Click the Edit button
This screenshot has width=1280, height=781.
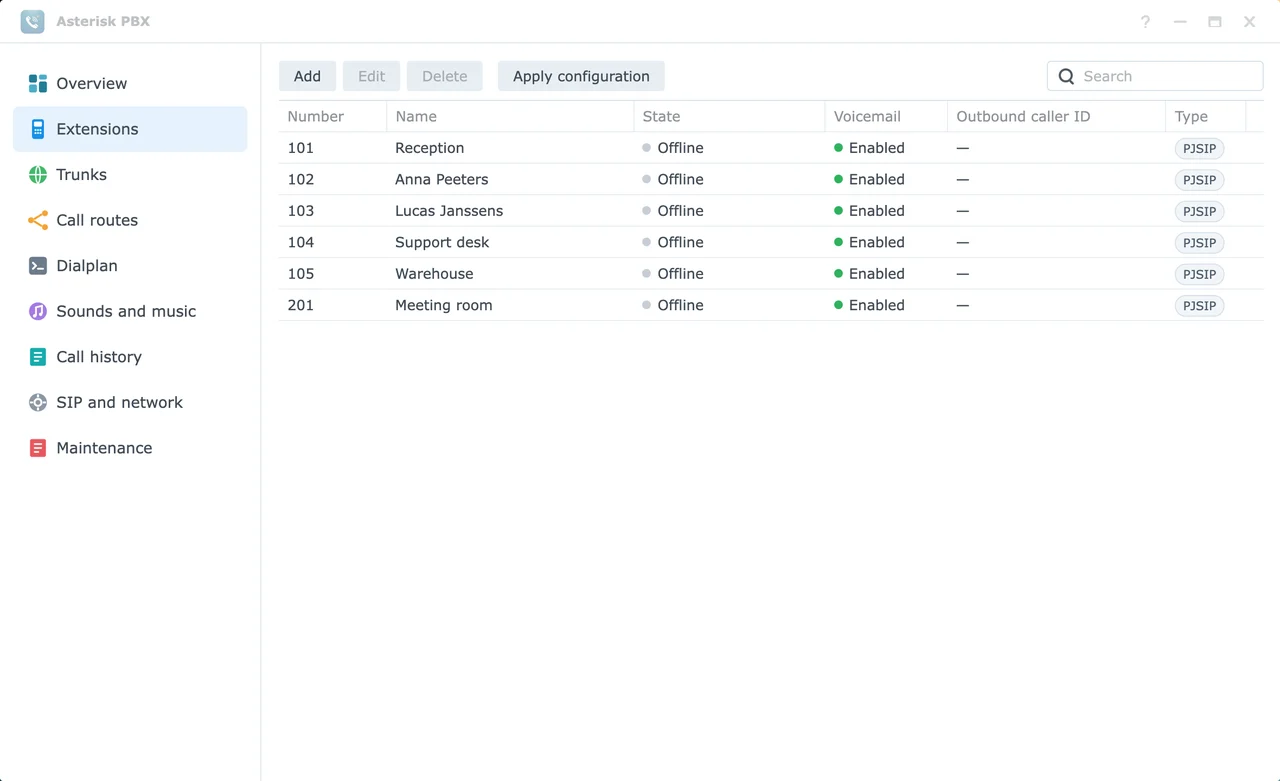[x=371, y=76]
